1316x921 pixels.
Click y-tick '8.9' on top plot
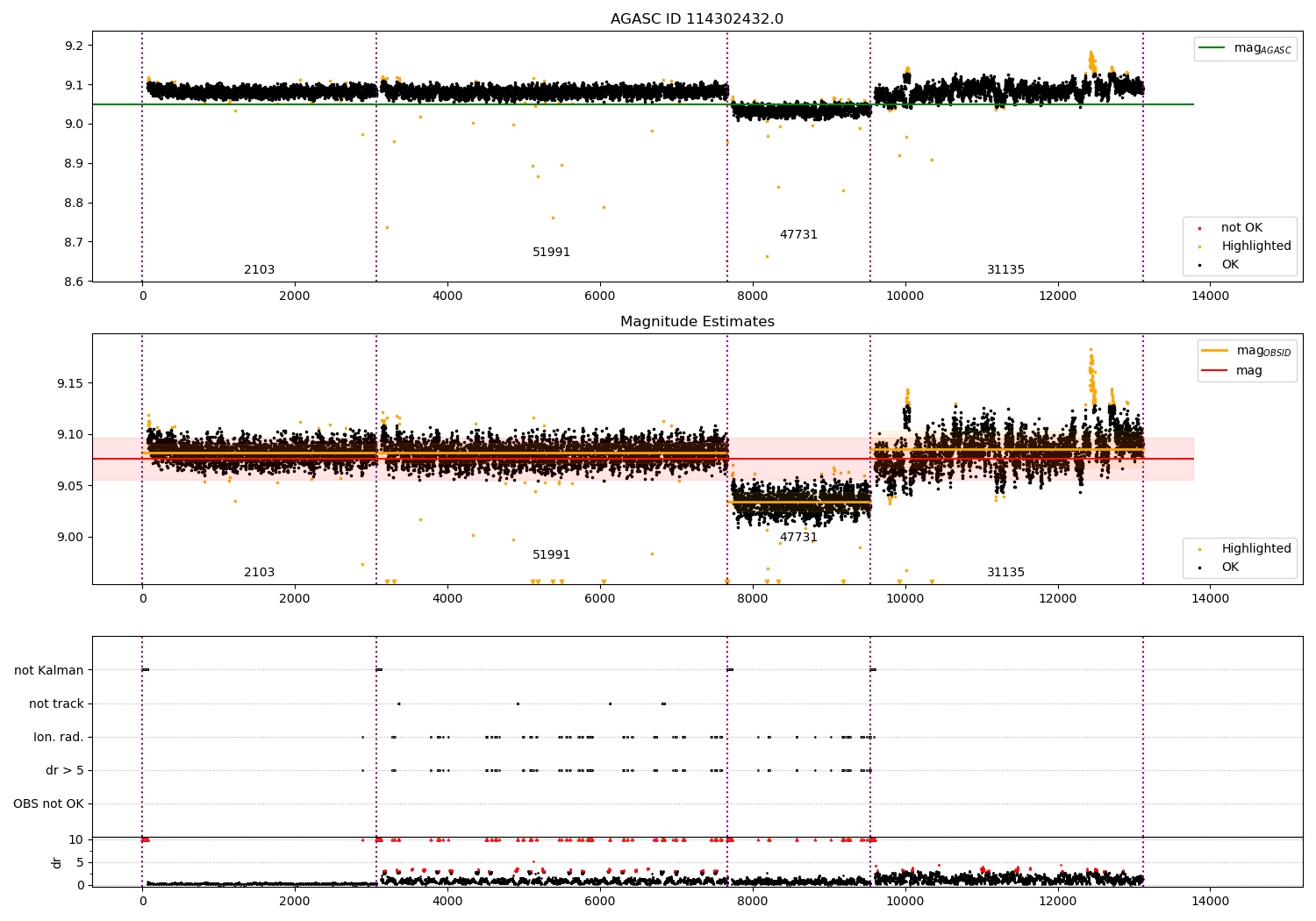pyautogui.click(x=74, y=164)
